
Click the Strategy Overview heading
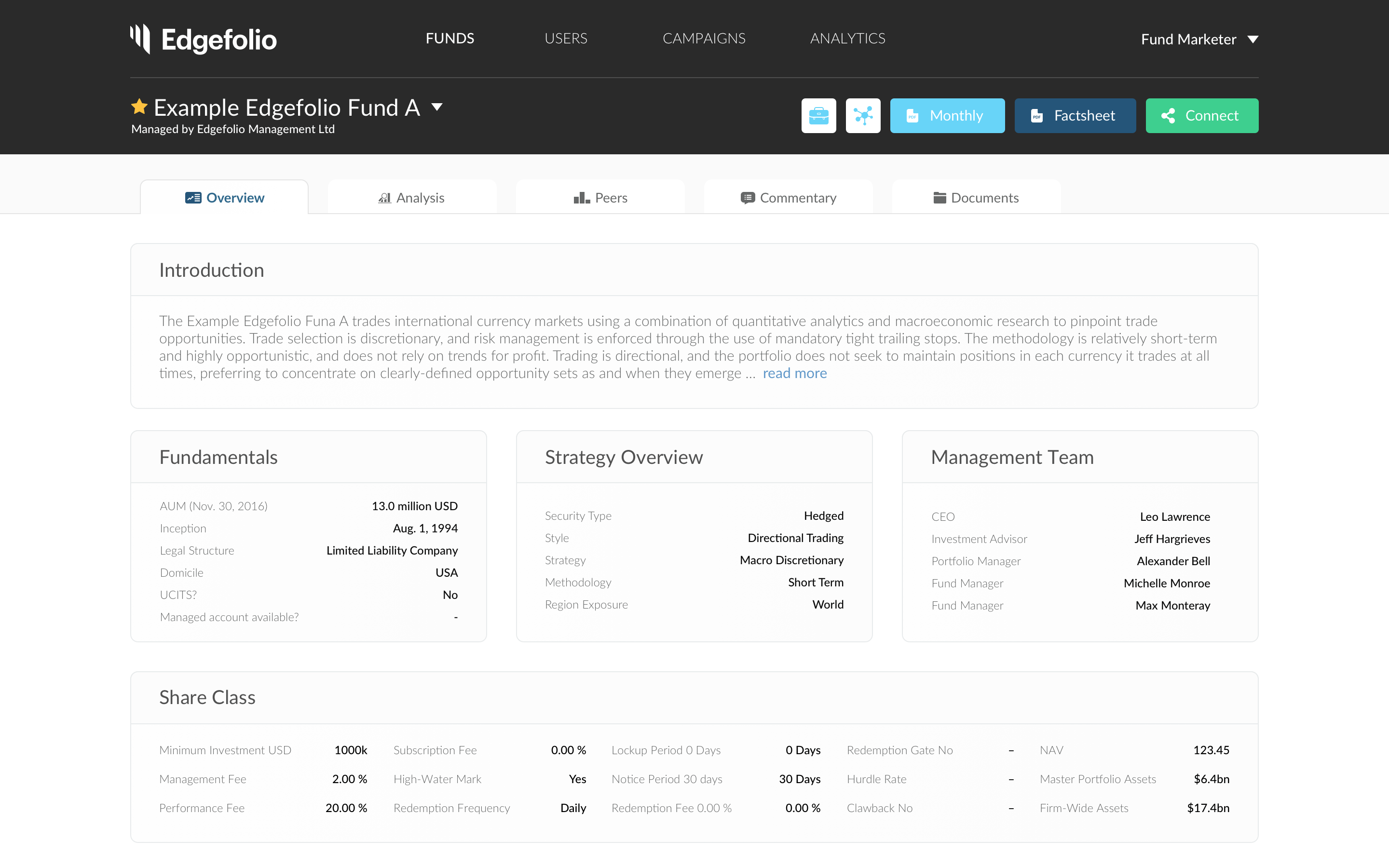click(624, 457)
